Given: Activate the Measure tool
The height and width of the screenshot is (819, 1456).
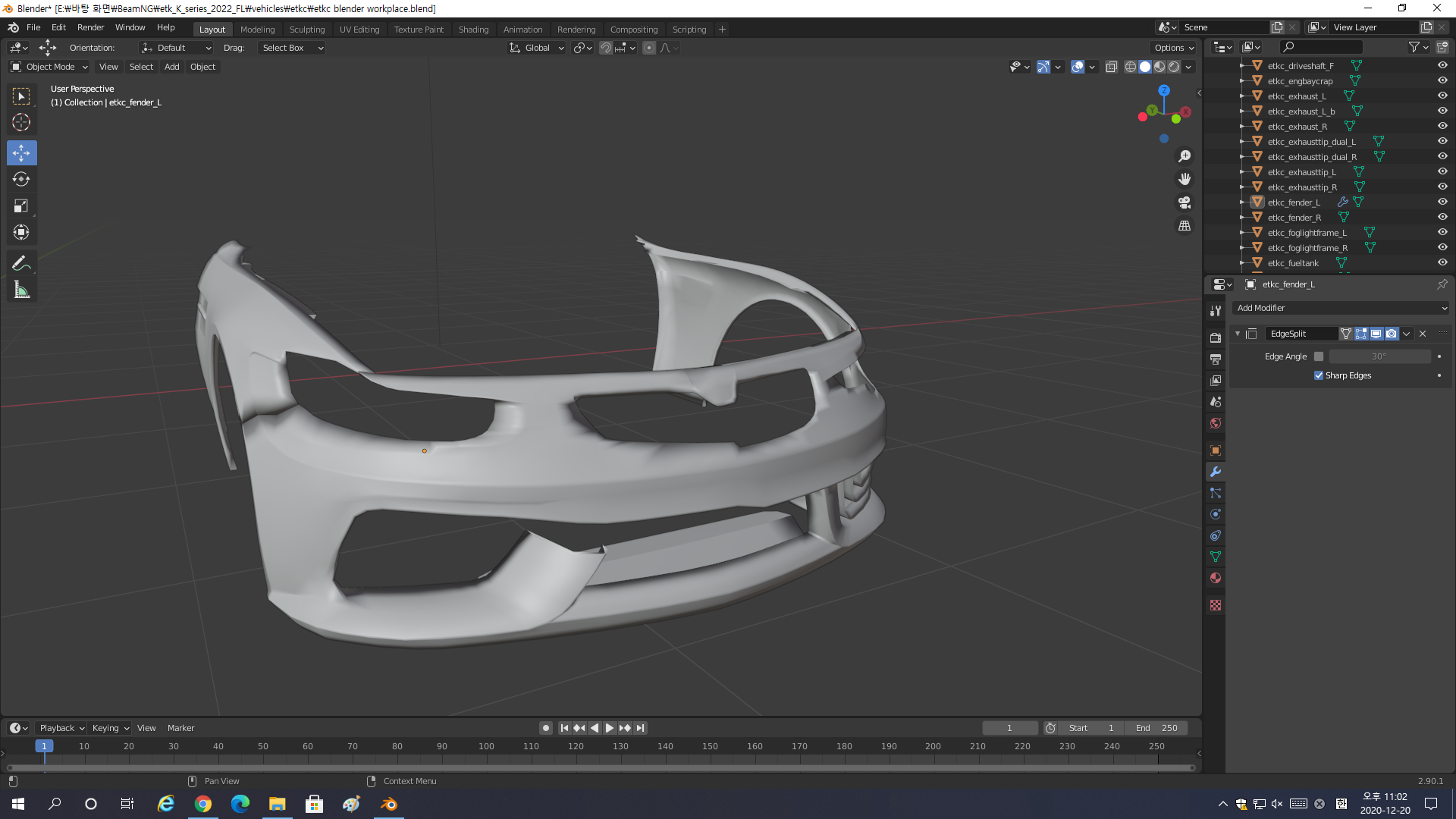Looking at the screenshot, I should pos(21,290).
